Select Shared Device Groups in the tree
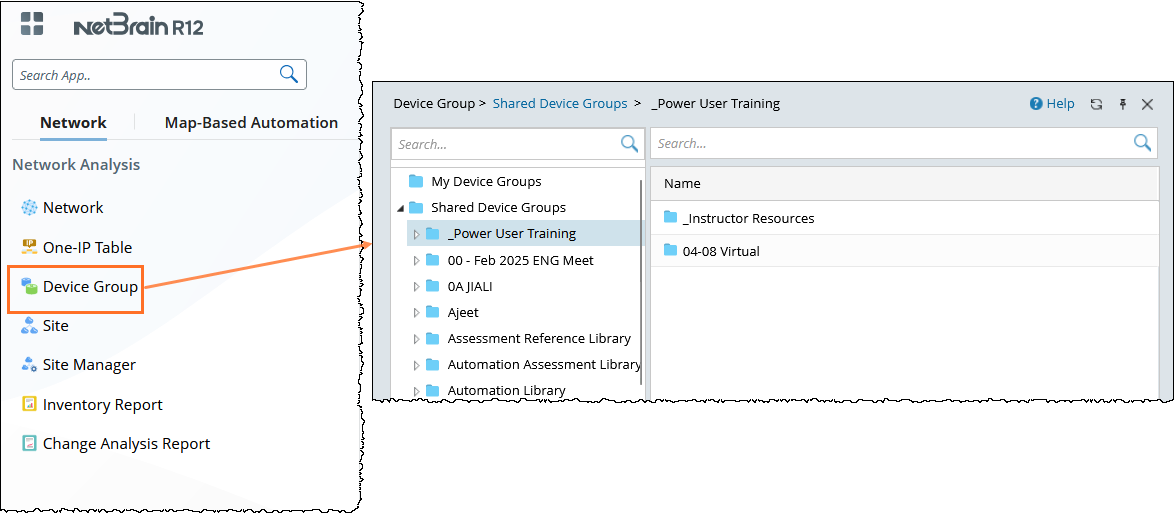Screen dimensions: 1174x513 [499, 207]
